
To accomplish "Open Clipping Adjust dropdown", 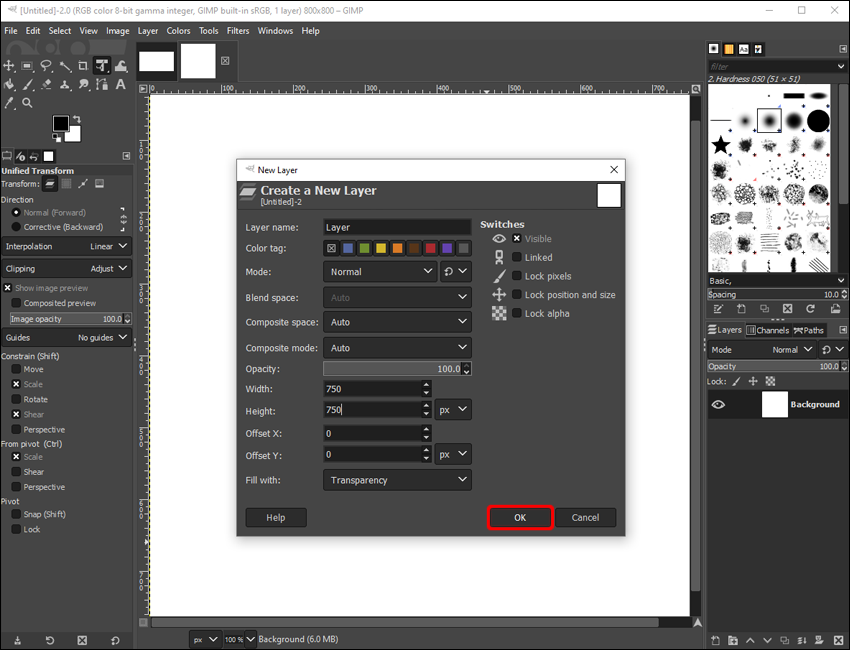I will 67,268.
